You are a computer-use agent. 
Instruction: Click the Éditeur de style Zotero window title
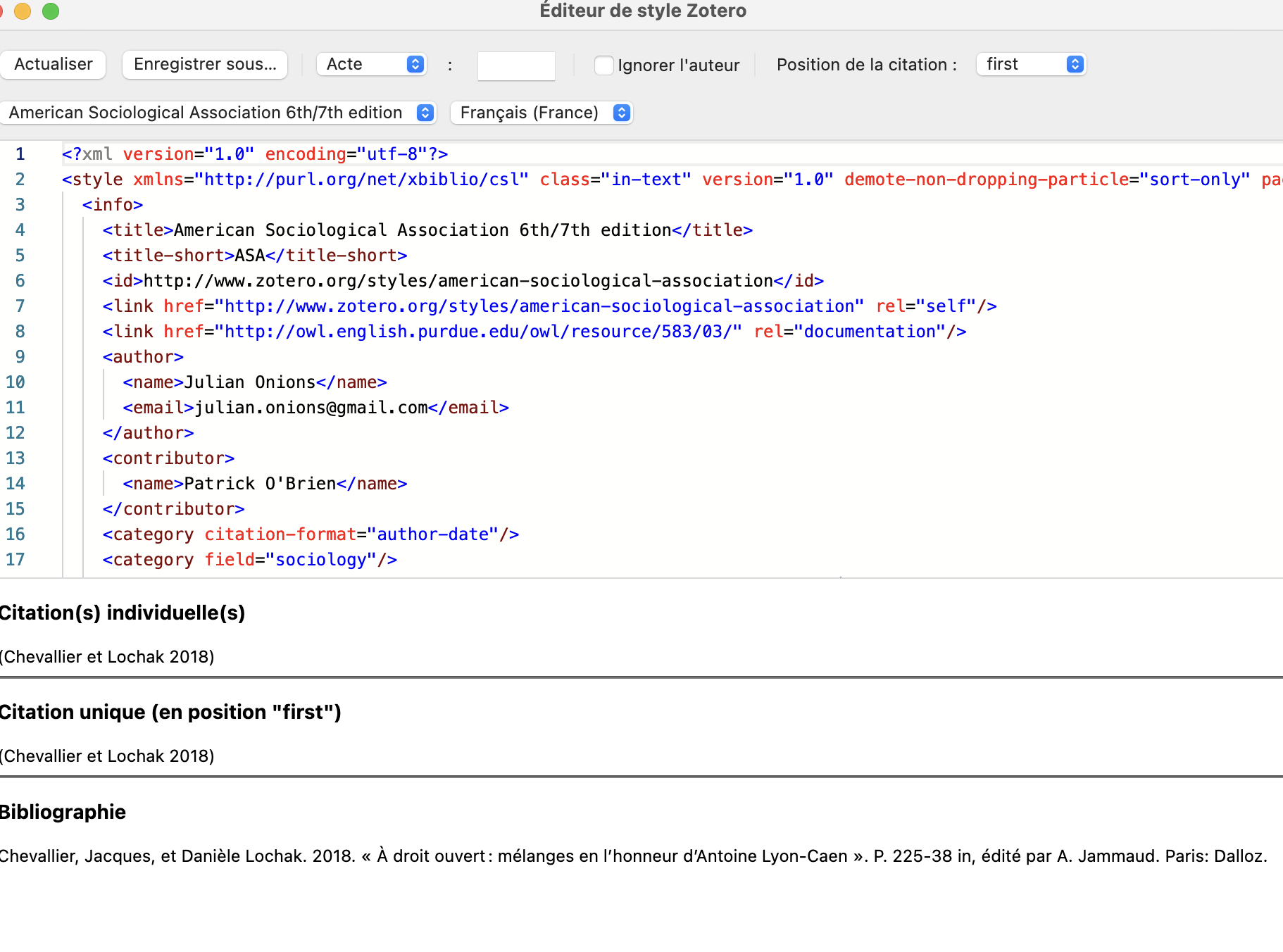[643, 11]
